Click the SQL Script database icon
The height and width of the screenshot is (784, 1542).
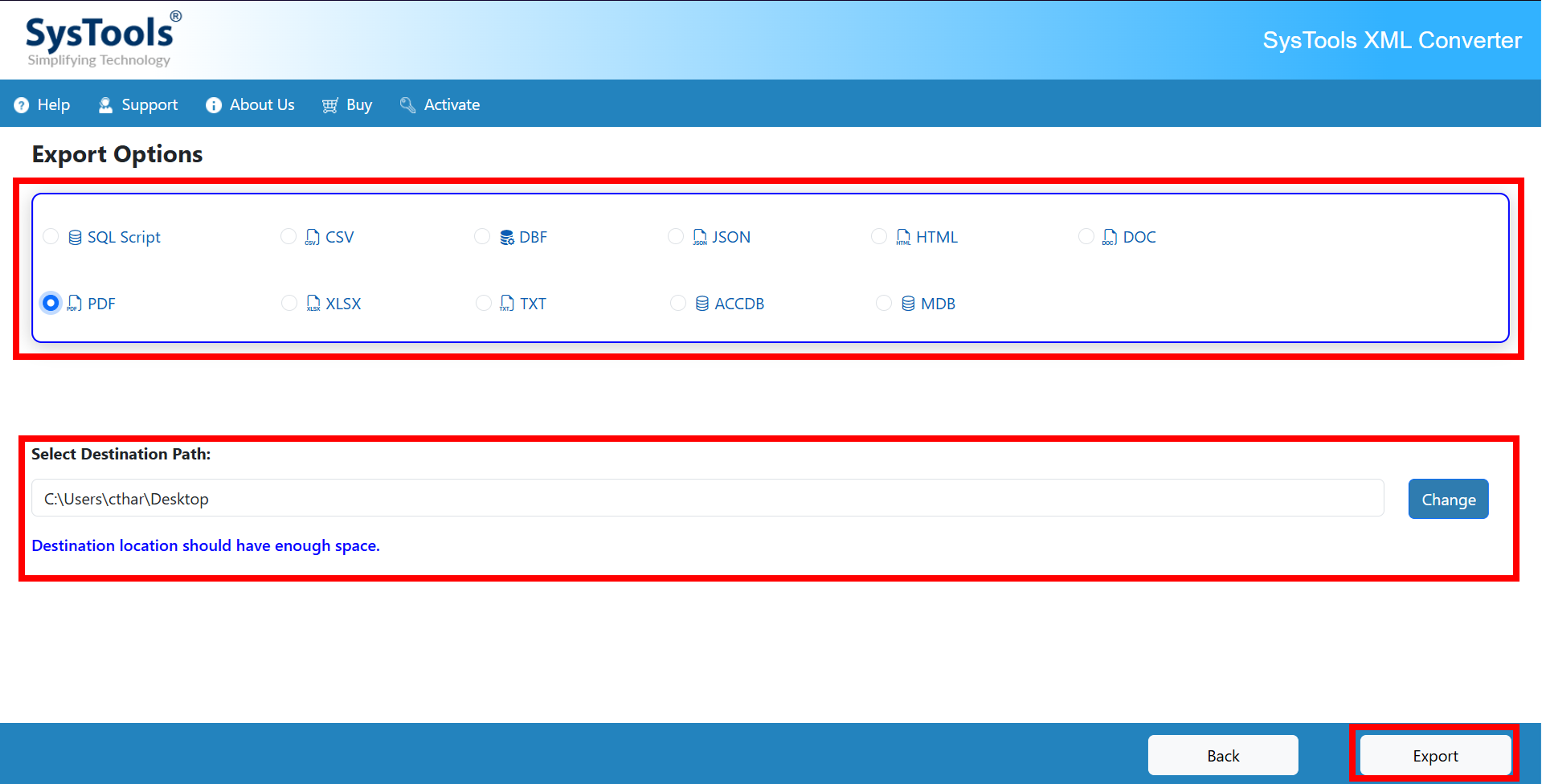click(x=75, y=238)
